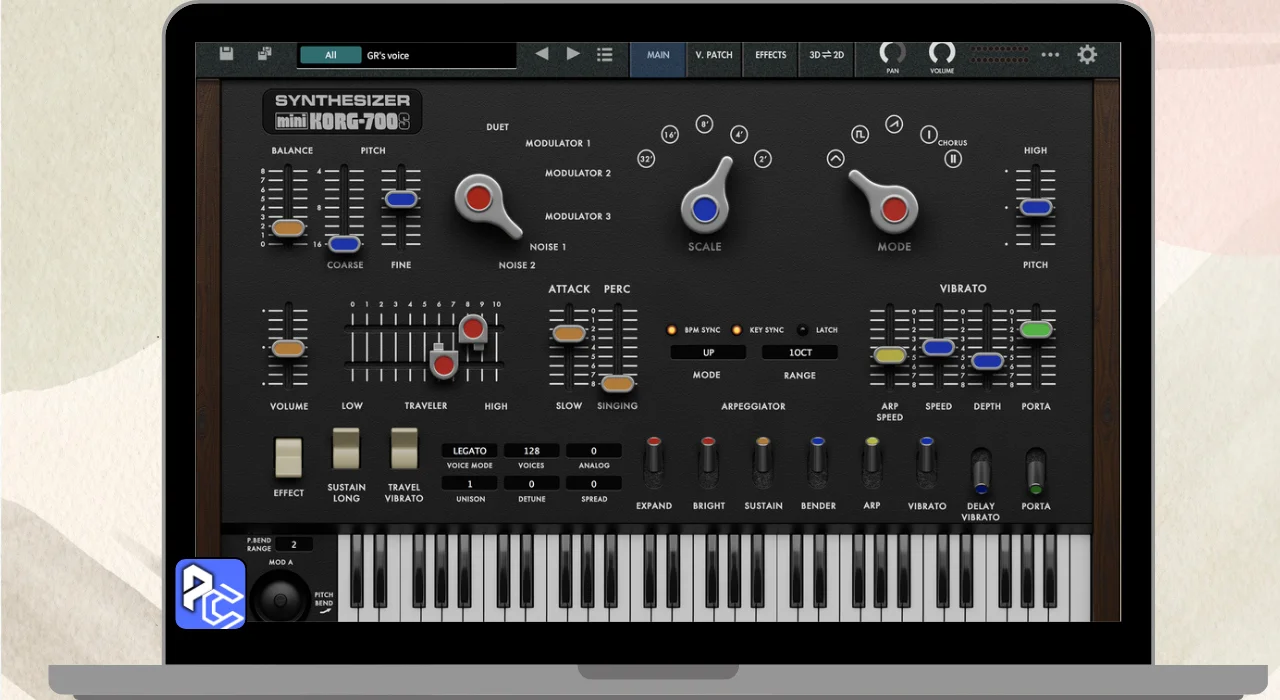
Task: Open settings with the gear icon
Action: (x=1087, y=55)
